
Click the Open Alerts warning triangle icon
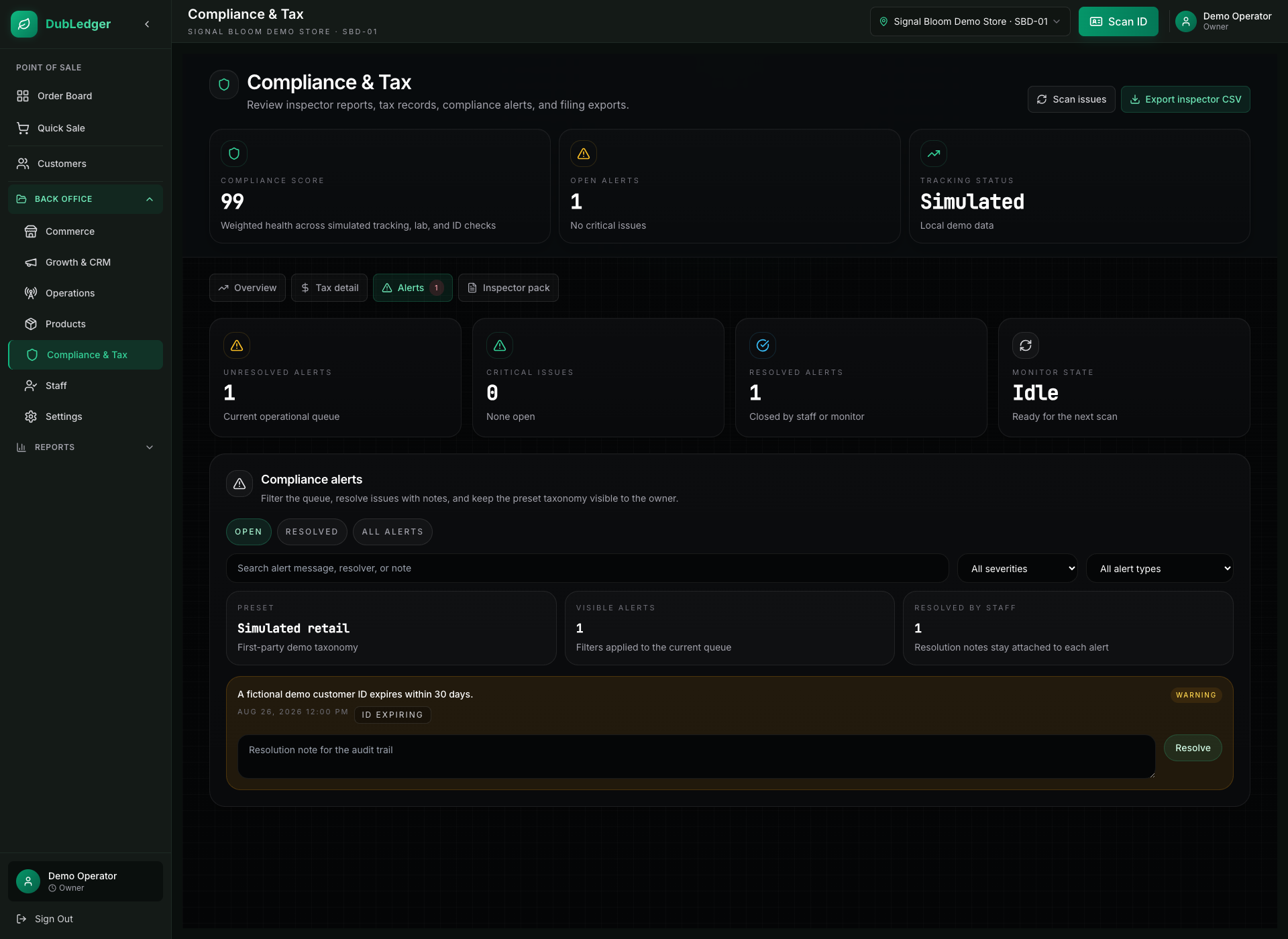tap(584, 154)
